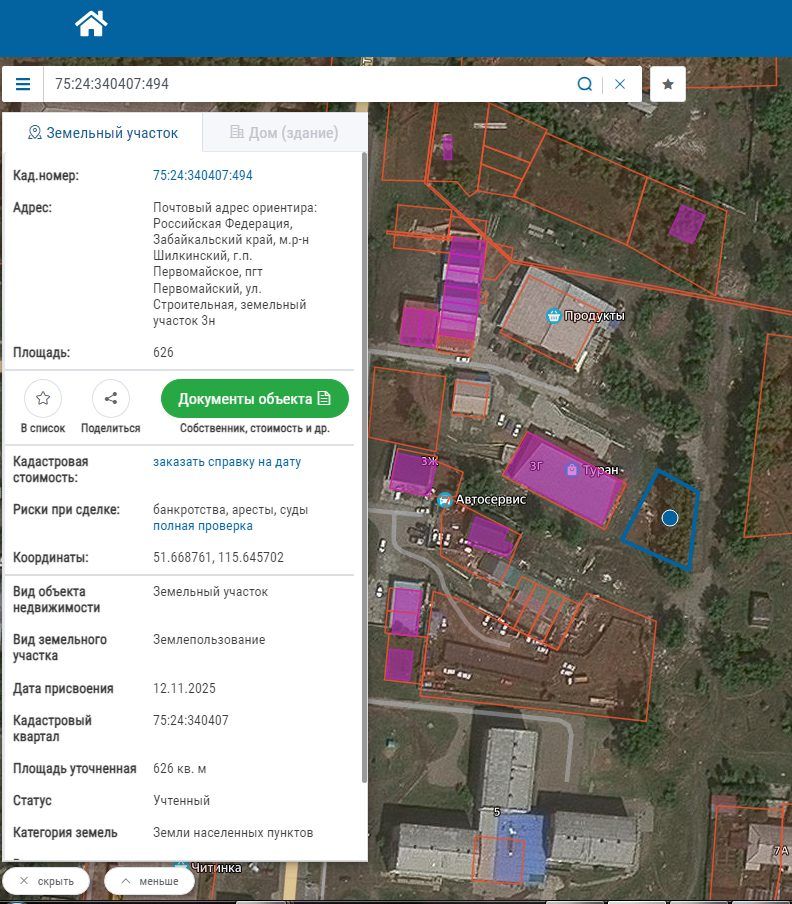Follow link заказать справку на дату
792x904 pixels.
click(227, 462)
